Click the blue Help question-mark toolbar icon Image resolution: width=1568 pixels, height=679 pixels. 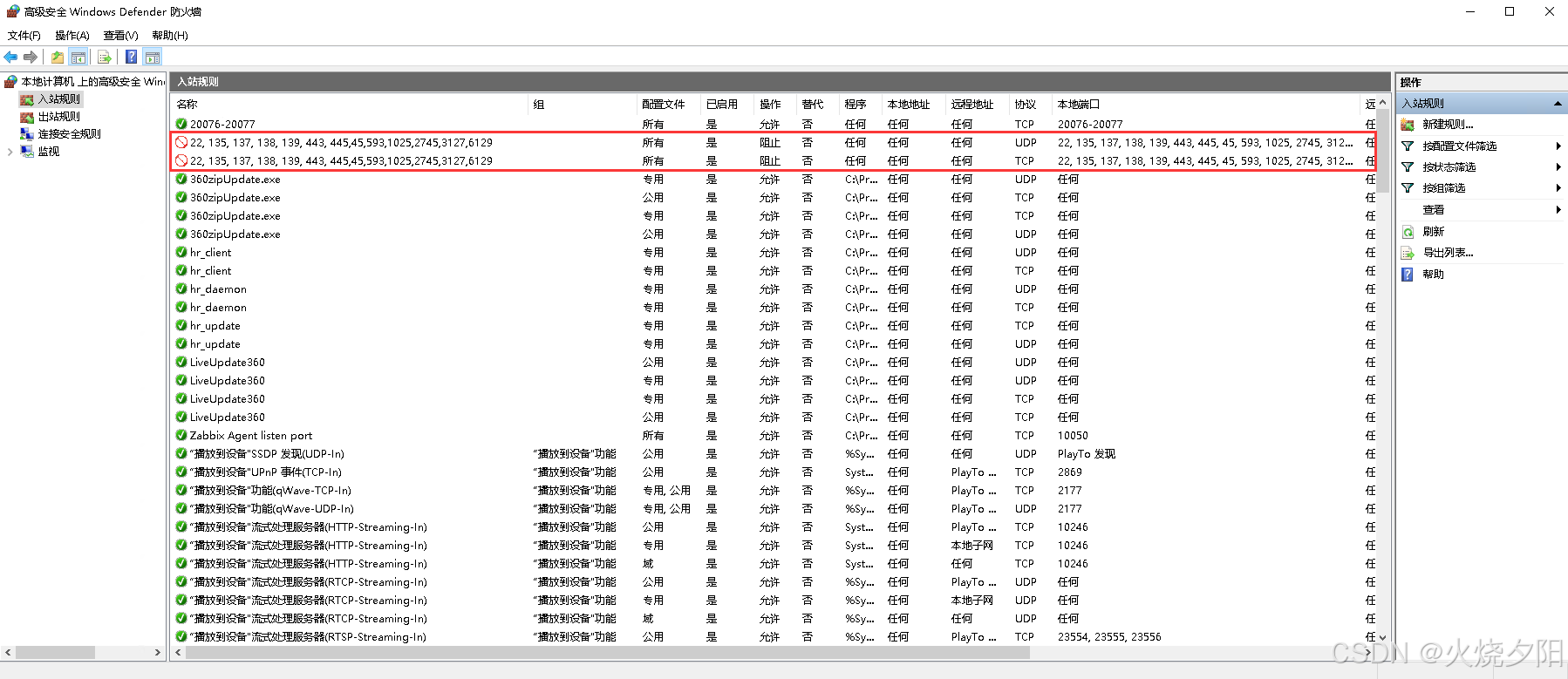pyautogui.click(x=131, y=58)
